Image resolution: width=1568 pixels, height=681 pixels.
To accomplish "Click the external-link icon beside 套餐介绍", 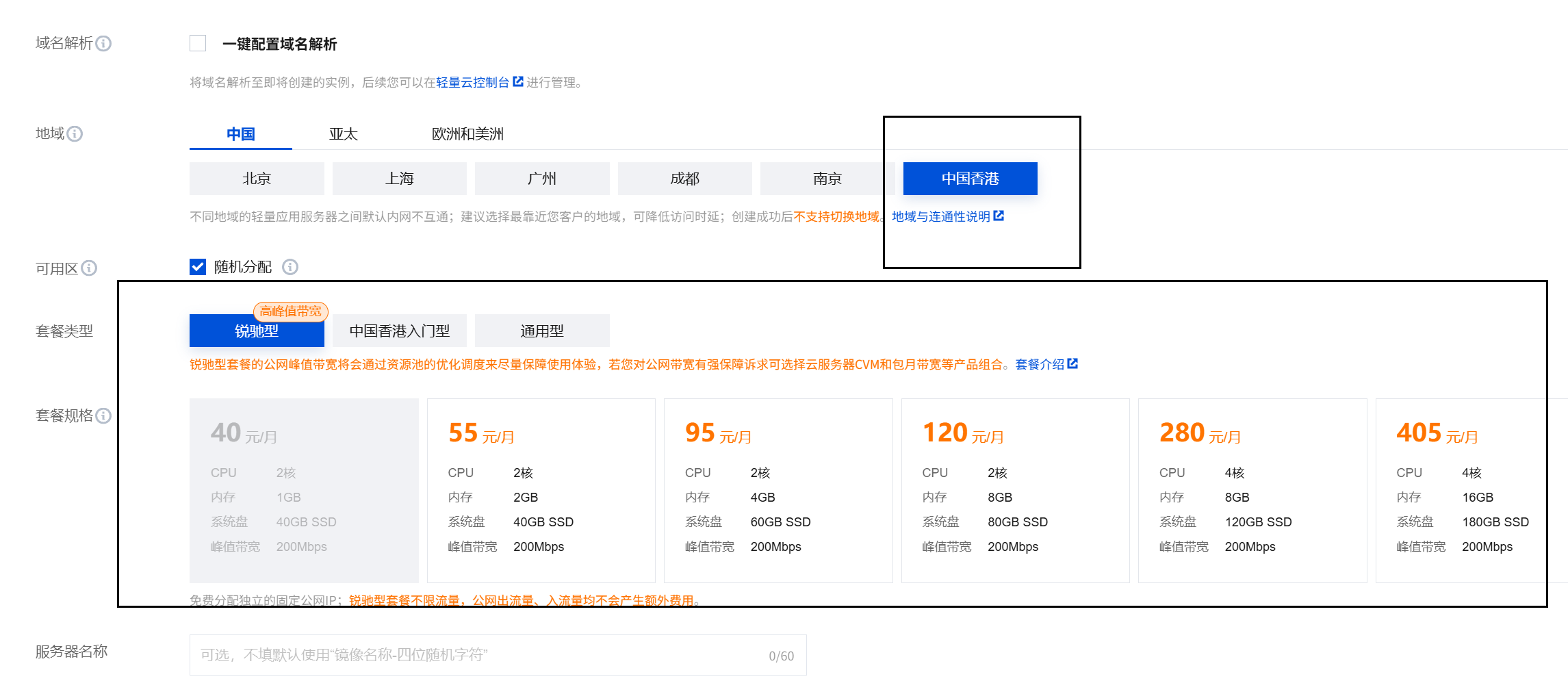I will point(1072,363).
